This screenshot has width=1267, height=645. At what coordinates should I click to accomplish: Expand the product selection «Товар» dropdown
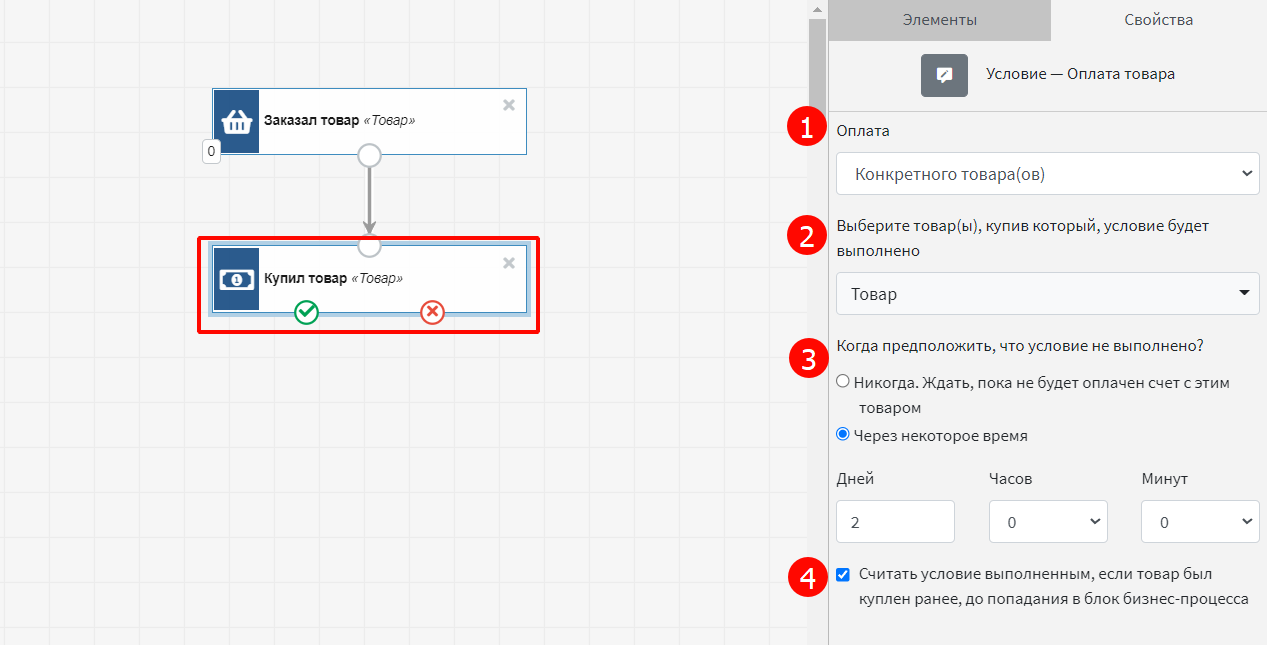click(x=1046, y=294)
